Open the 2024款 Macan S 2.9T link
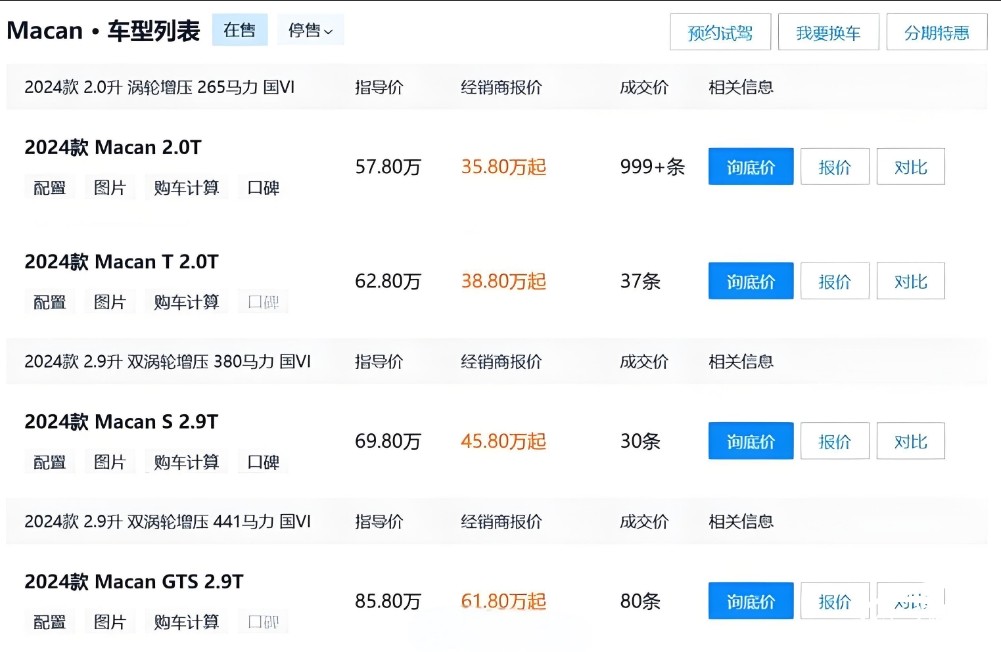1001x652 pixels. tap(121, 422)
